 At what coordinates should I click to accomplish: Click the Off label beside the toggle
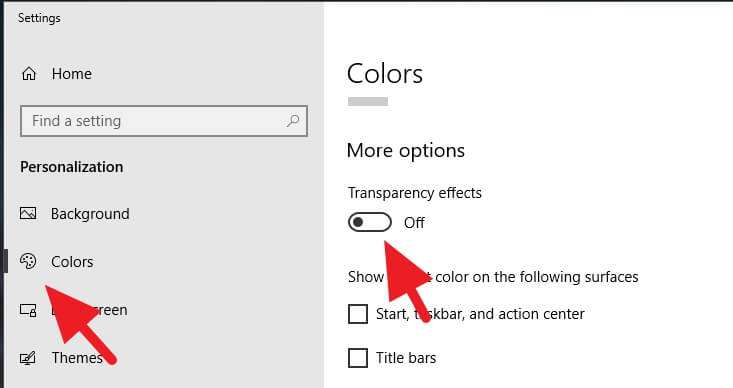(x=414, y=223)
